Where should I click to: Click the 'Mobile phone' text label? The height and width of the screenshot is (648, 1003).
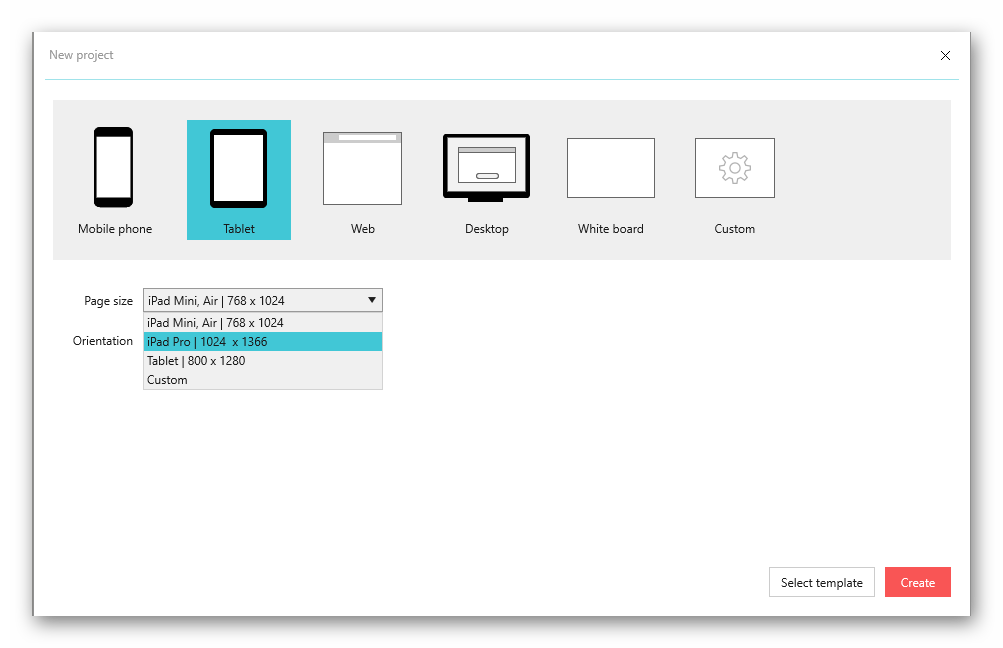pyautogui.click(x=115, y=229)
